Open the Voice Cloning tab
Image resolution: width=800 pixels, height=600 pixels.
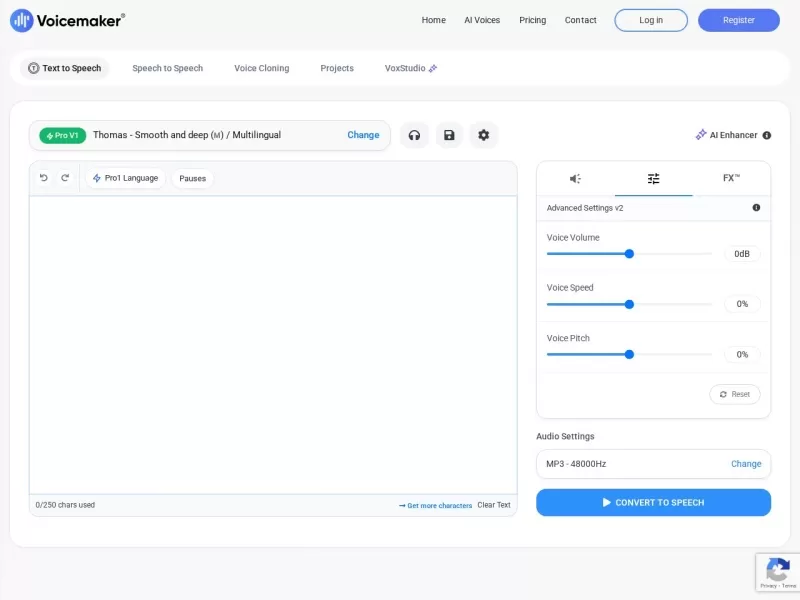(261, 68)
